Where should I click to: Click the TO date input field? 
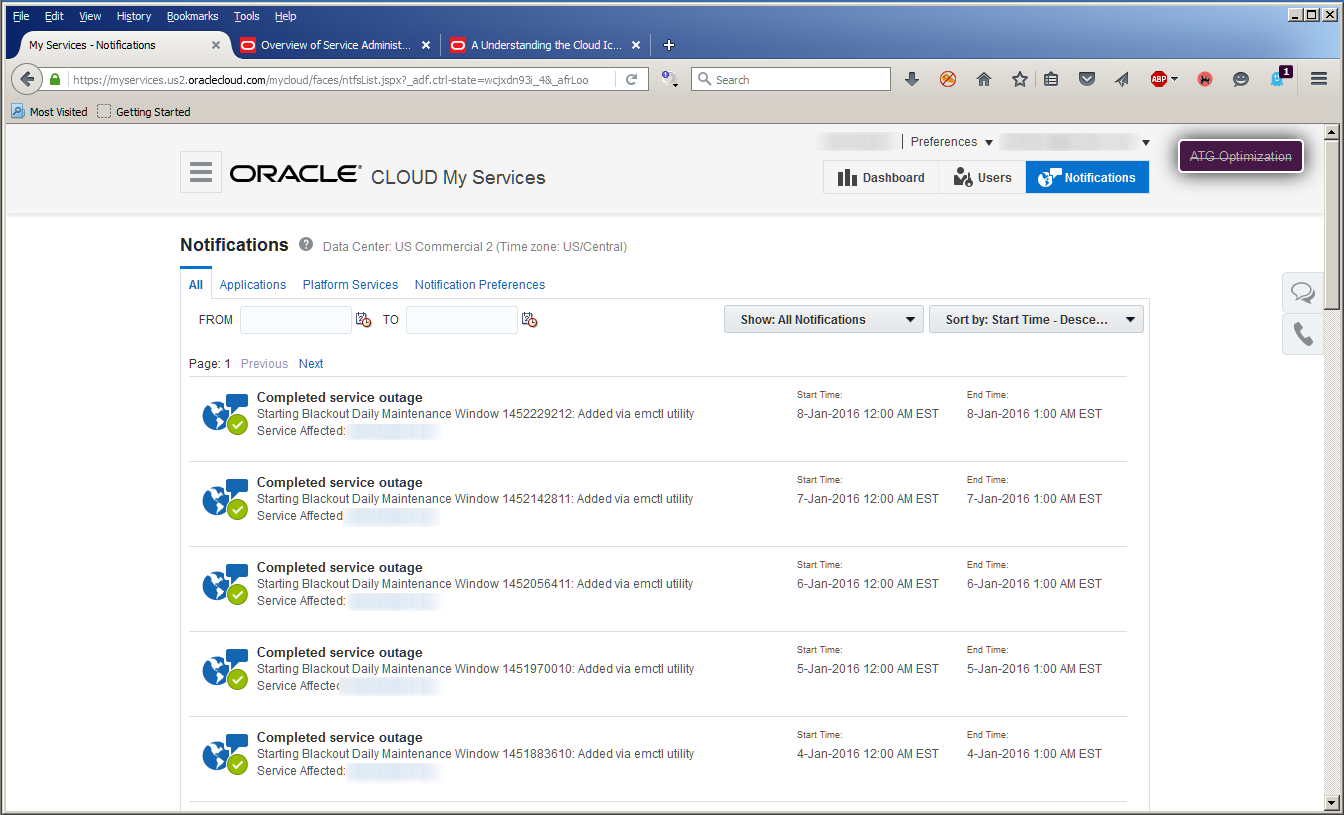(x=462, y=320)
